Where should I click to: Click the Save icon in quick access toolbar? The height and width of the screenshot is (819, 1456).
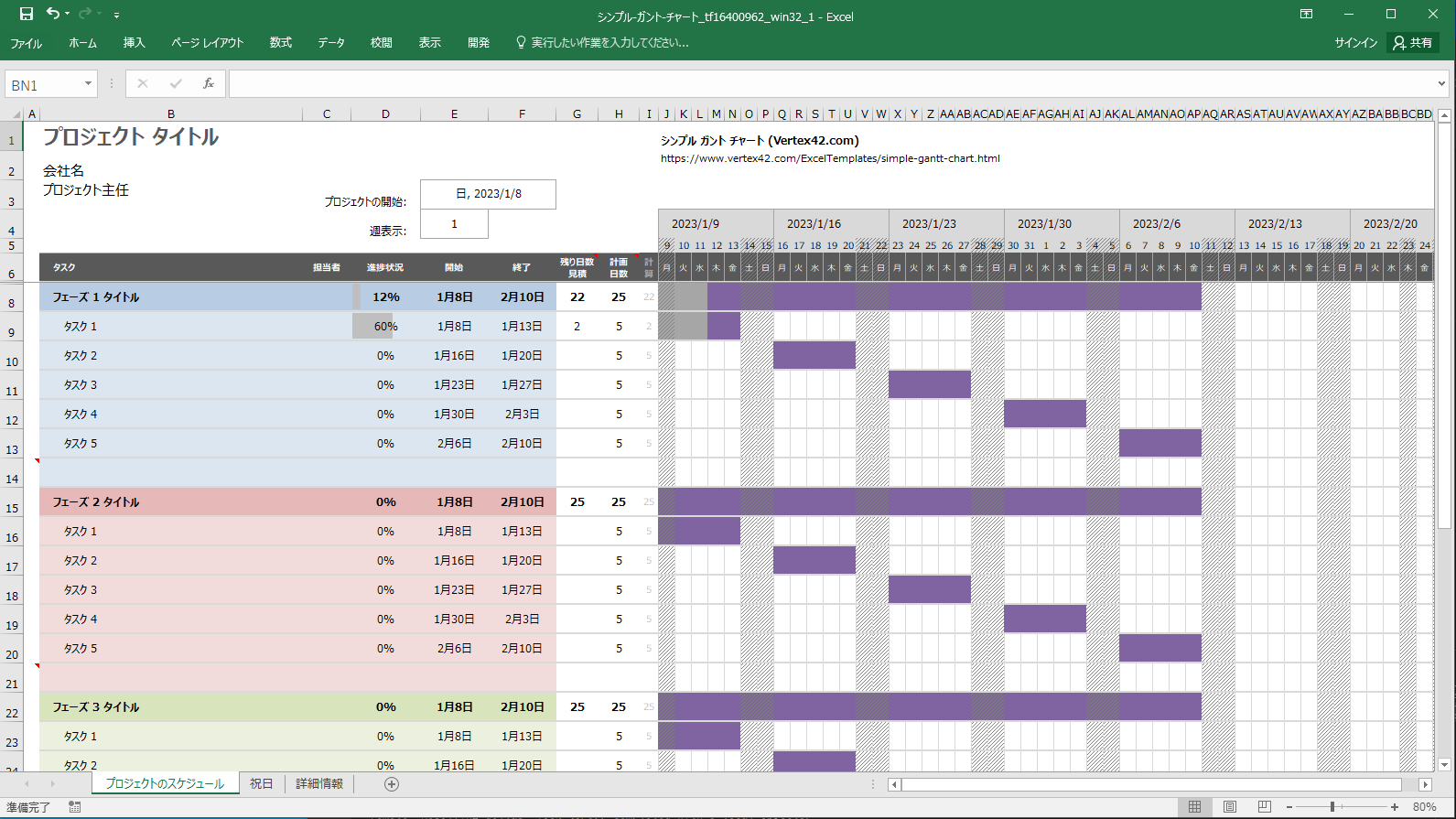pyautogui.click(x=27, y=14)
